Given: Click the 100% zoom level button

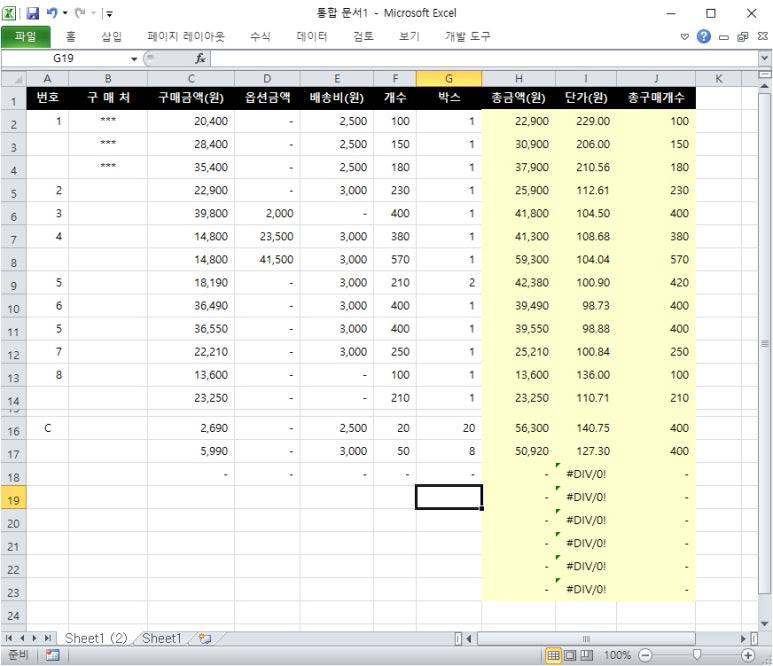Looking at the screenshot, I should [x=617, y=655].
